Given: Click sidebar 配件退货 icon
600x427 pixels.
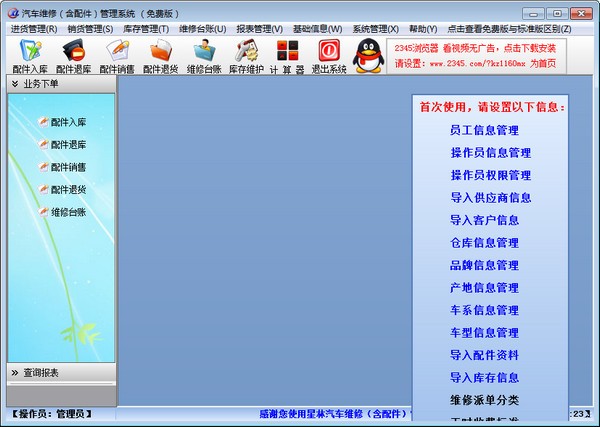Looking at the screenshot, I should tap(43, 189).
